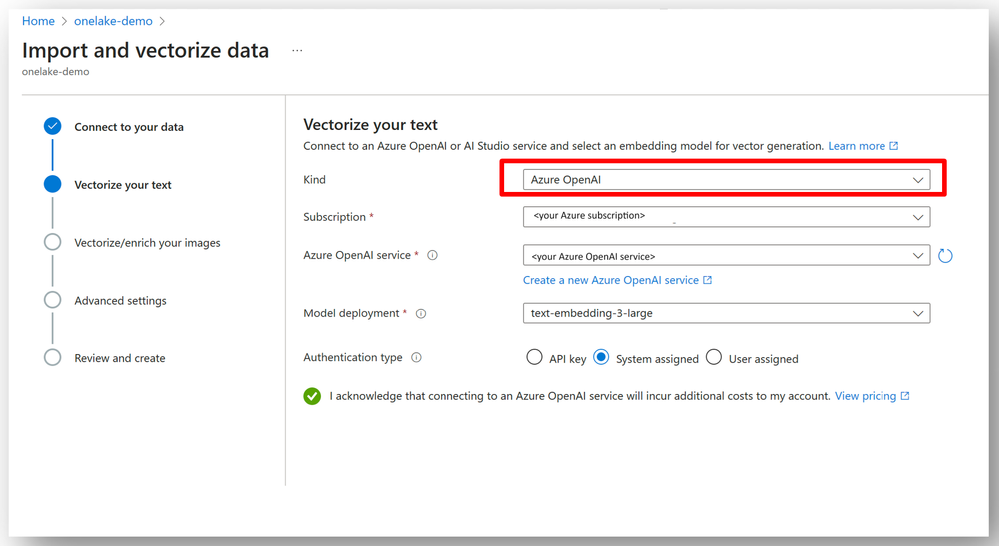The height and width of the screenshot is (546, 999).
Task: Click Create a new Azure OpenAI service link
Action: click(611, 280)
